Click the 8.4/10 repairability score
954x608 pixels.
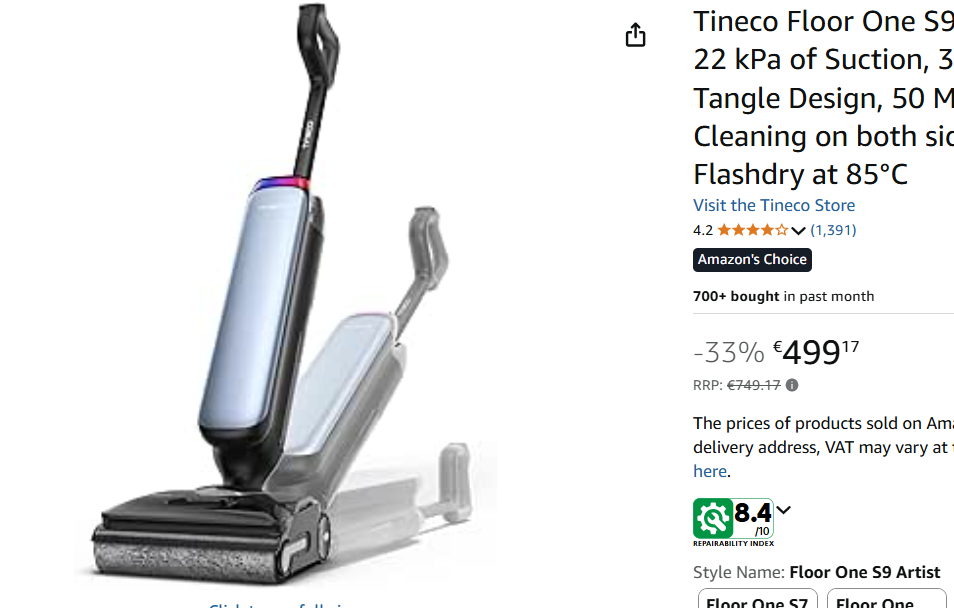[x=753, y=519]
